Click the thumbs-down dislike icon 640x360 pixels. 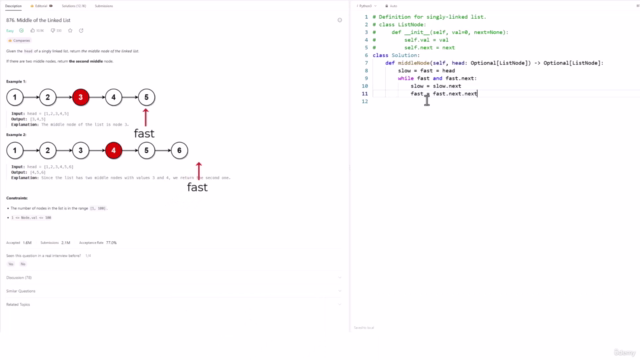click(x=53, y=31)
